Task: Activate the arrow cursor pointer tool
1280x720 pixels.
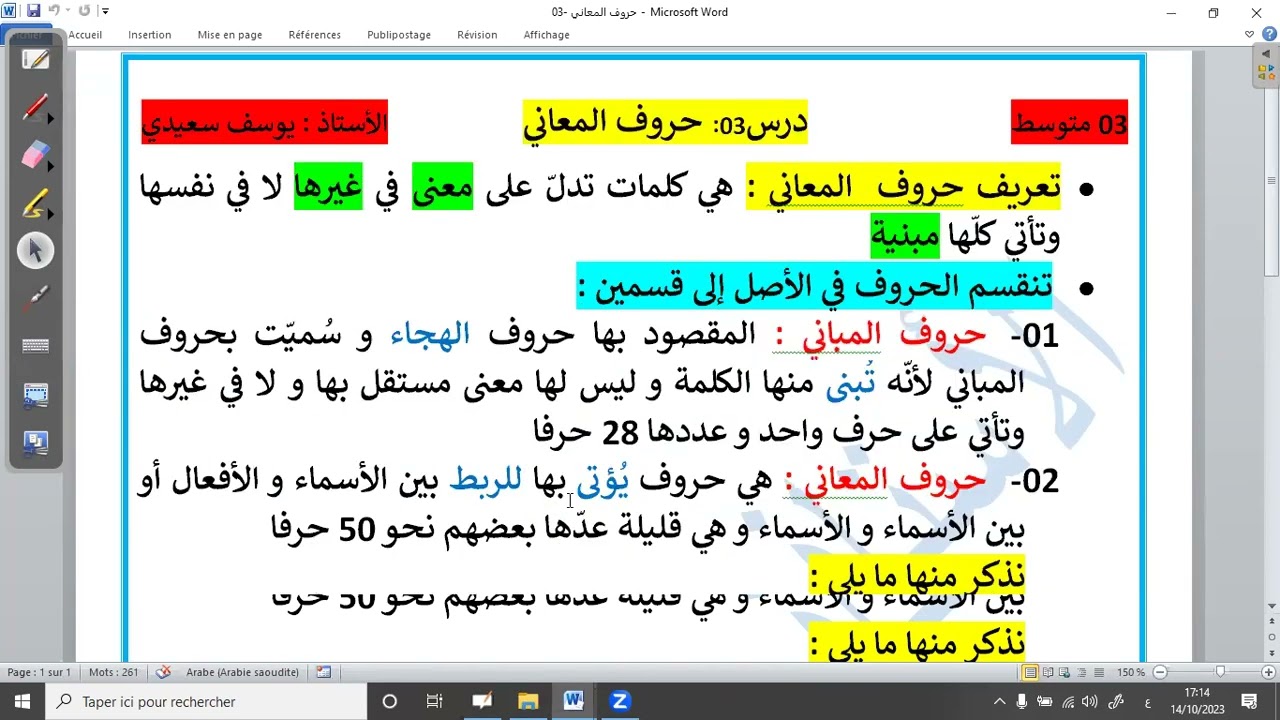Action: (x=35, y=250)
